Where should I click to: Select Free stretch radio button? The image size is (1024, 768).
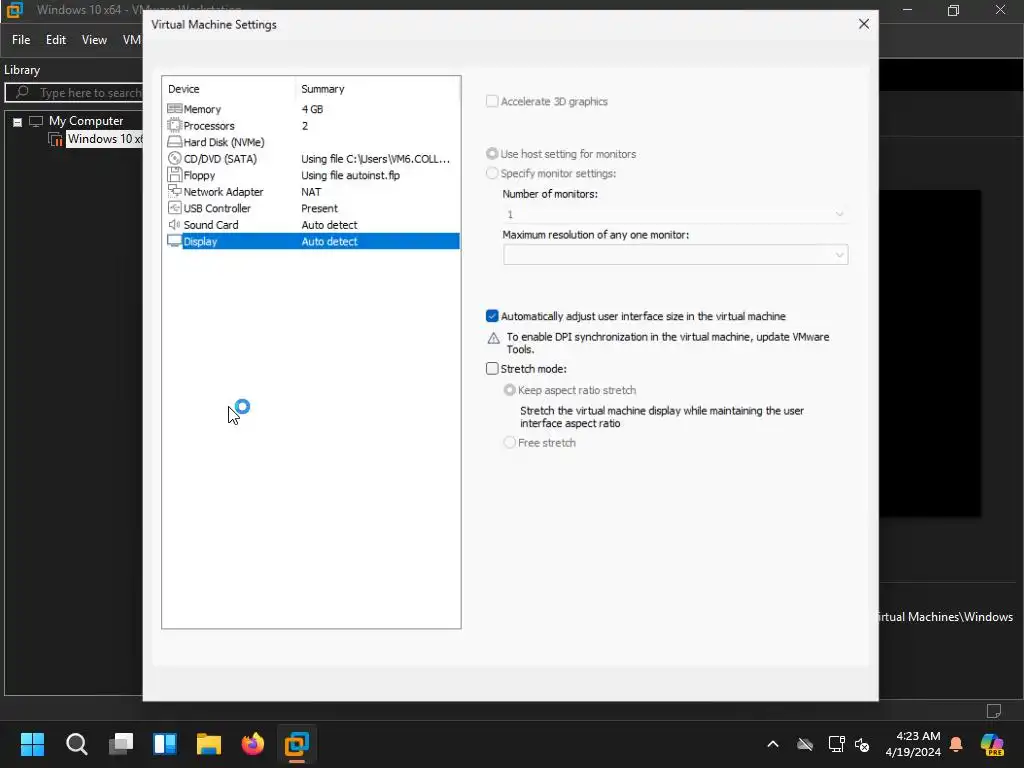(x=509, y=442)
